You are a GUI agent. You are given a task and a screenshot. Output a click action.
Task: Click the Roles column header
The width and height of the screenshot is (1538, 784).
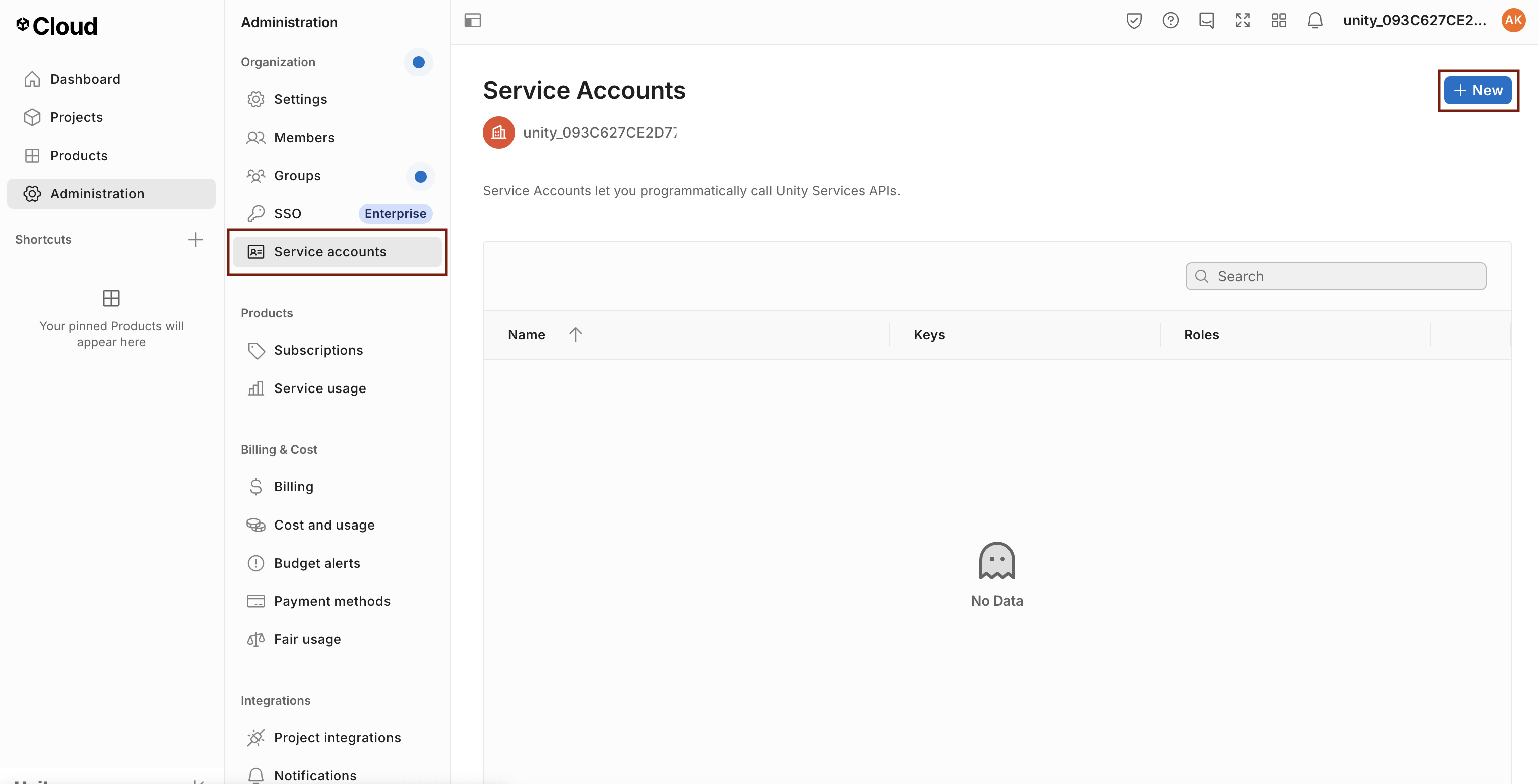coord(1201,334)
